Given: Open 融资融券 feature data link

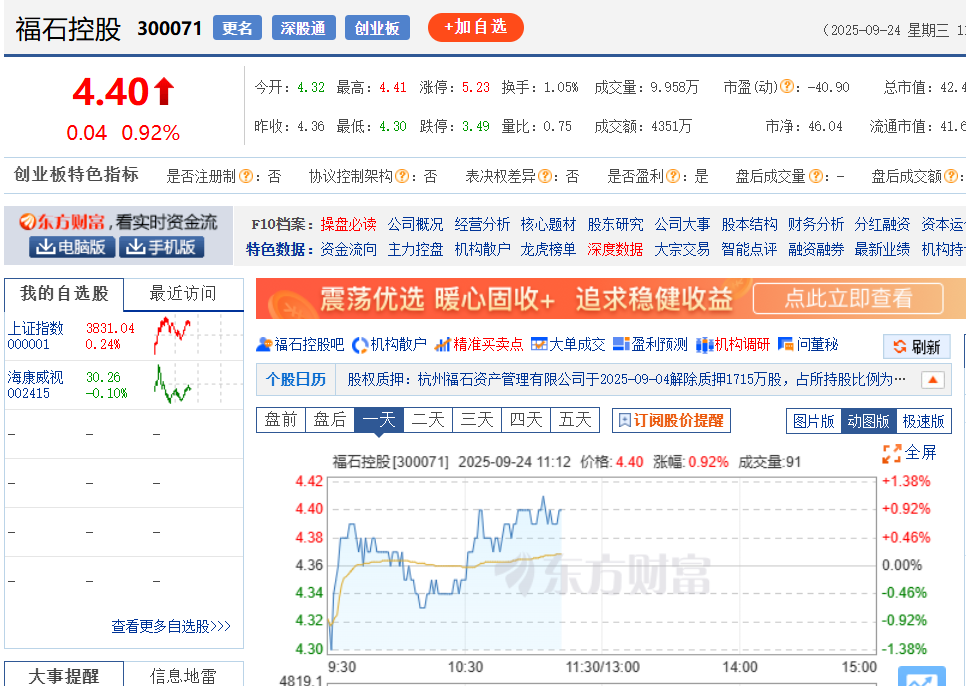Looking at the screenshot, I should 816,249.
